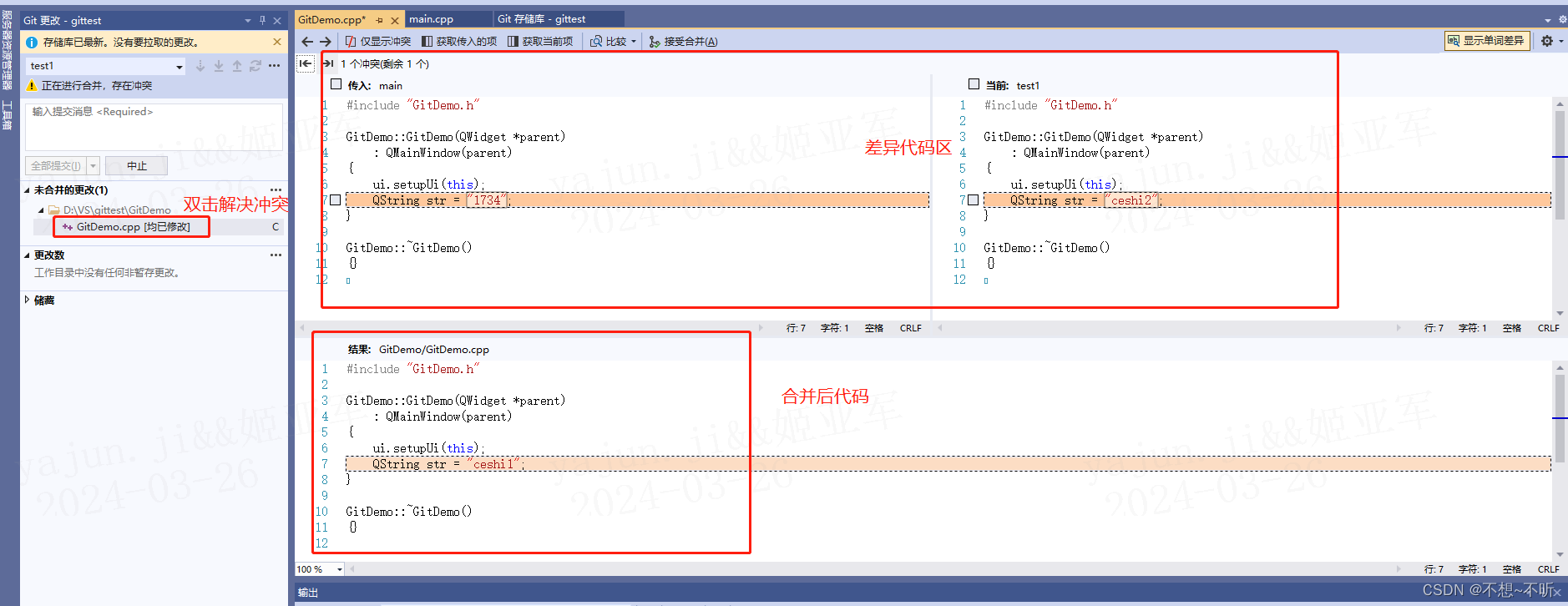This screenshot has width=1568, height=606.
Task: Focus the commit message input field
Action: 154,127
